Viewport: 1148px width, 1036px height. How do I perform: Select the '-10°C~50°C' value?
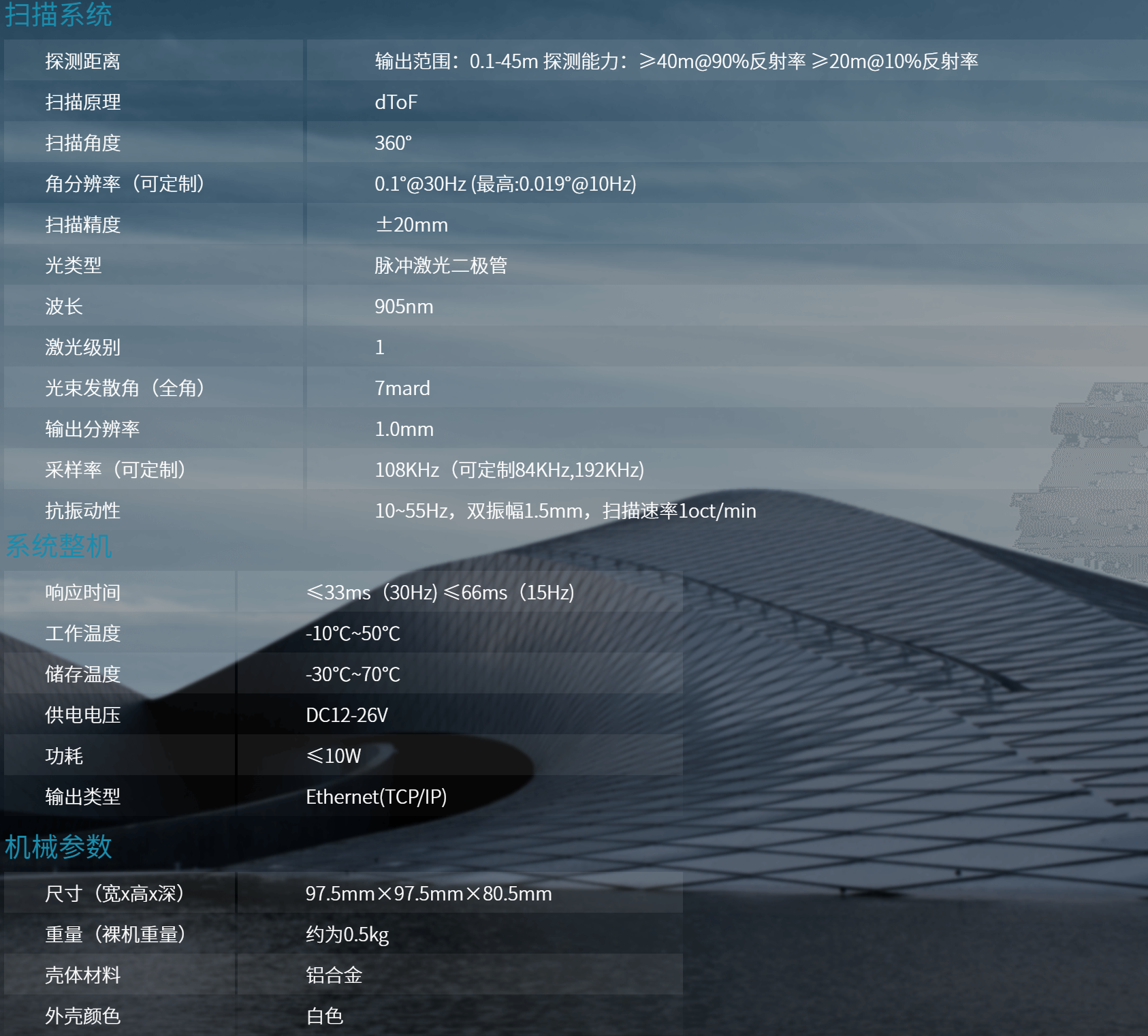tap(353, 633)
